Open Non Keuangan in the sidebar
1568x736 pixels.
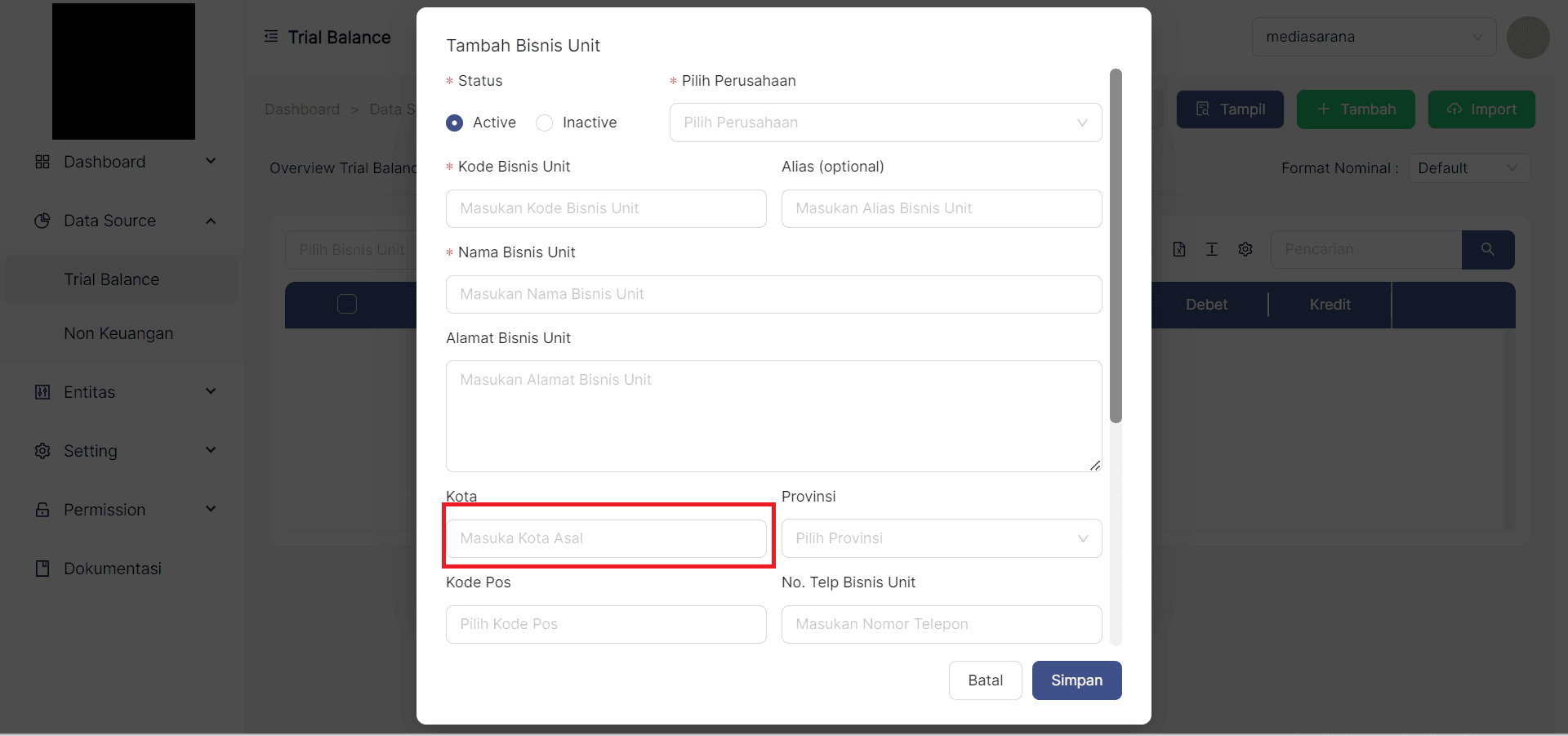[118, 333]
